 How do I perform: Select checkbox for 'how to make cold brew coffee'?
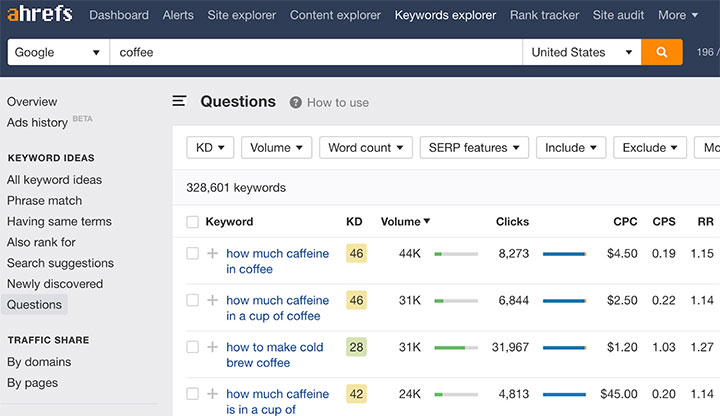click(x=193, y=347)
